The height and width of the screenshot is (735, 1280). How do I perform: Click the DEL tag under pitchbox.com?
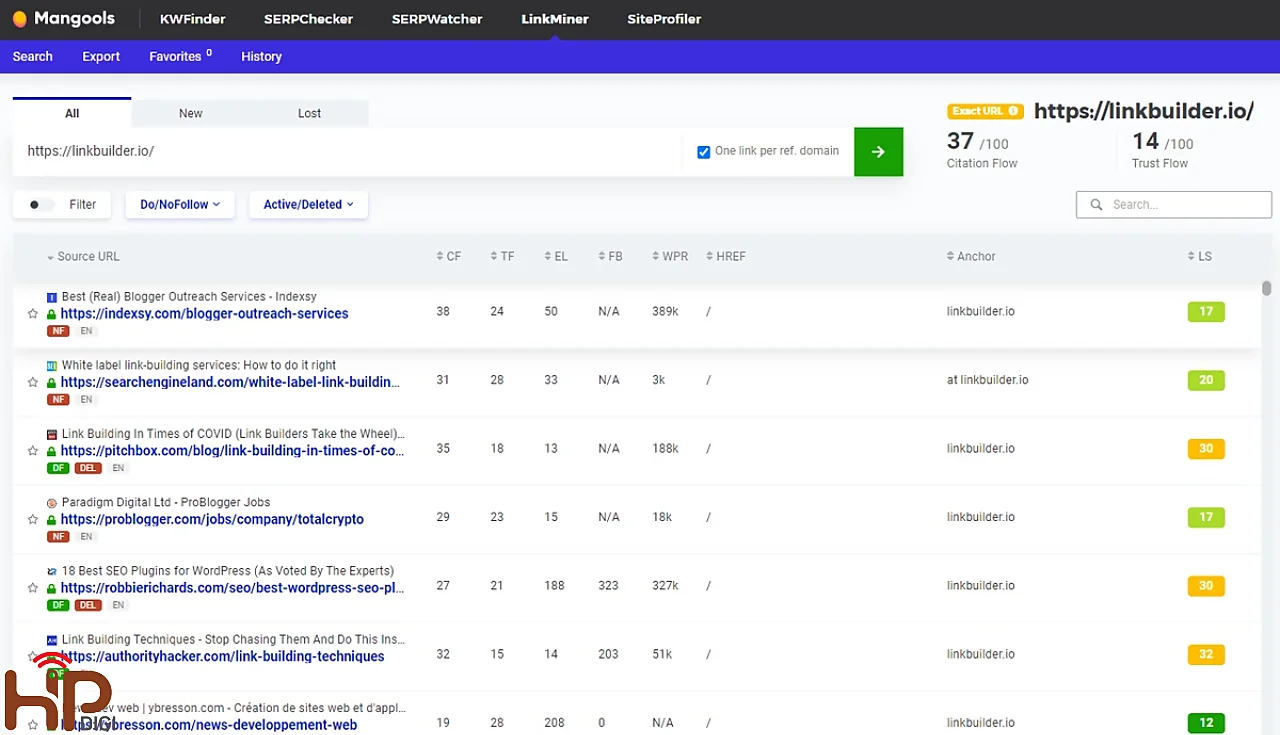click(x=88, y=468)
